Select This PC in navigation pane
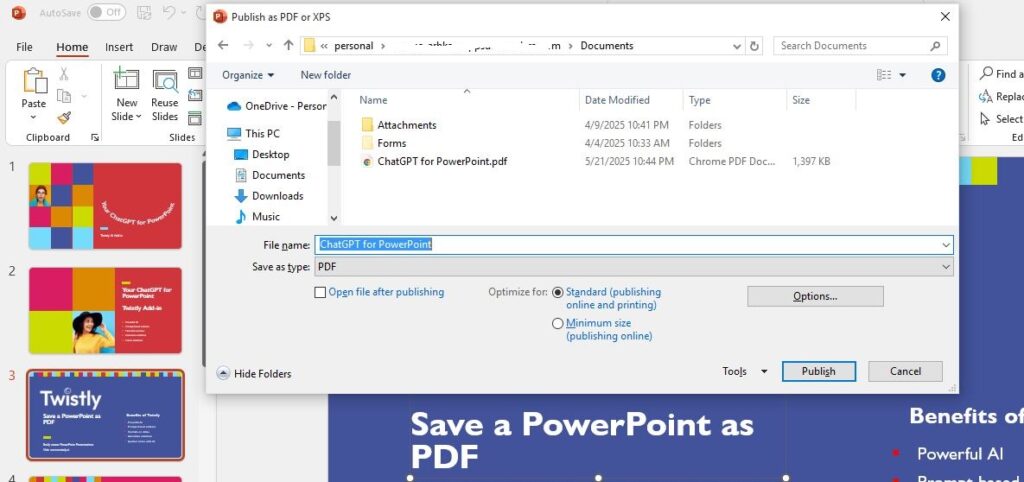Viewport: 1024px width, 482px height. (253, 133)
